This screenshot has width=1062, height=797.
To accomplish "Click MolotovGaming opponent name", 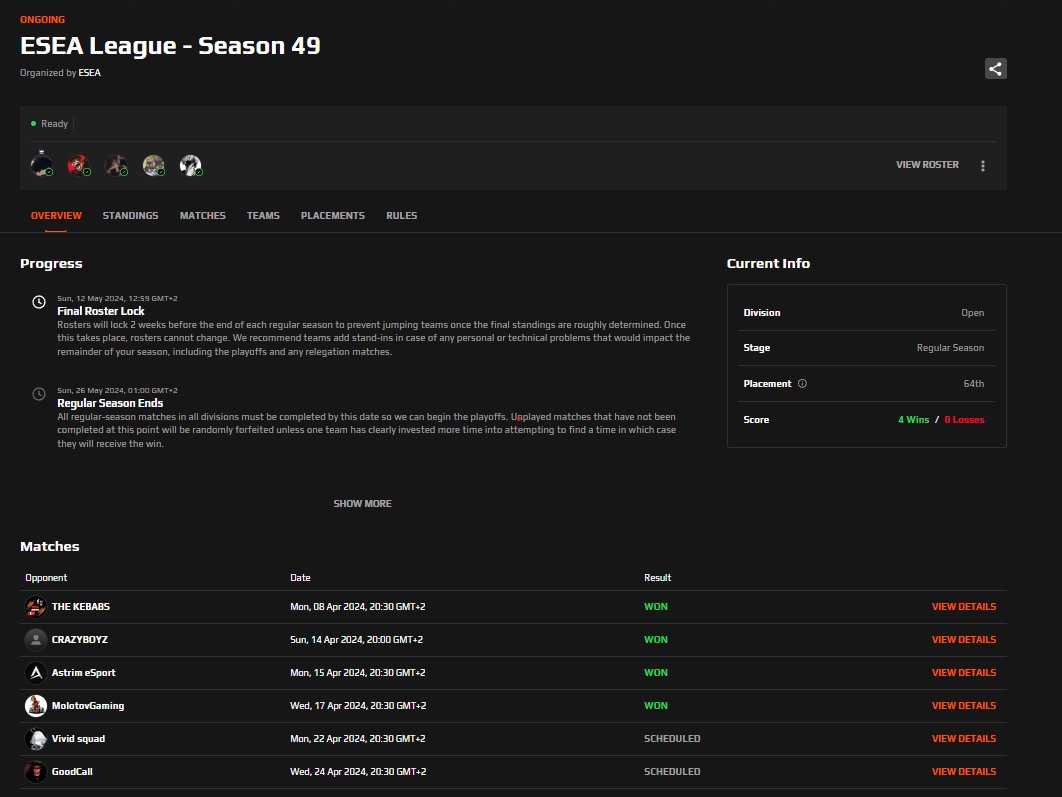I will tap(88, 706).
